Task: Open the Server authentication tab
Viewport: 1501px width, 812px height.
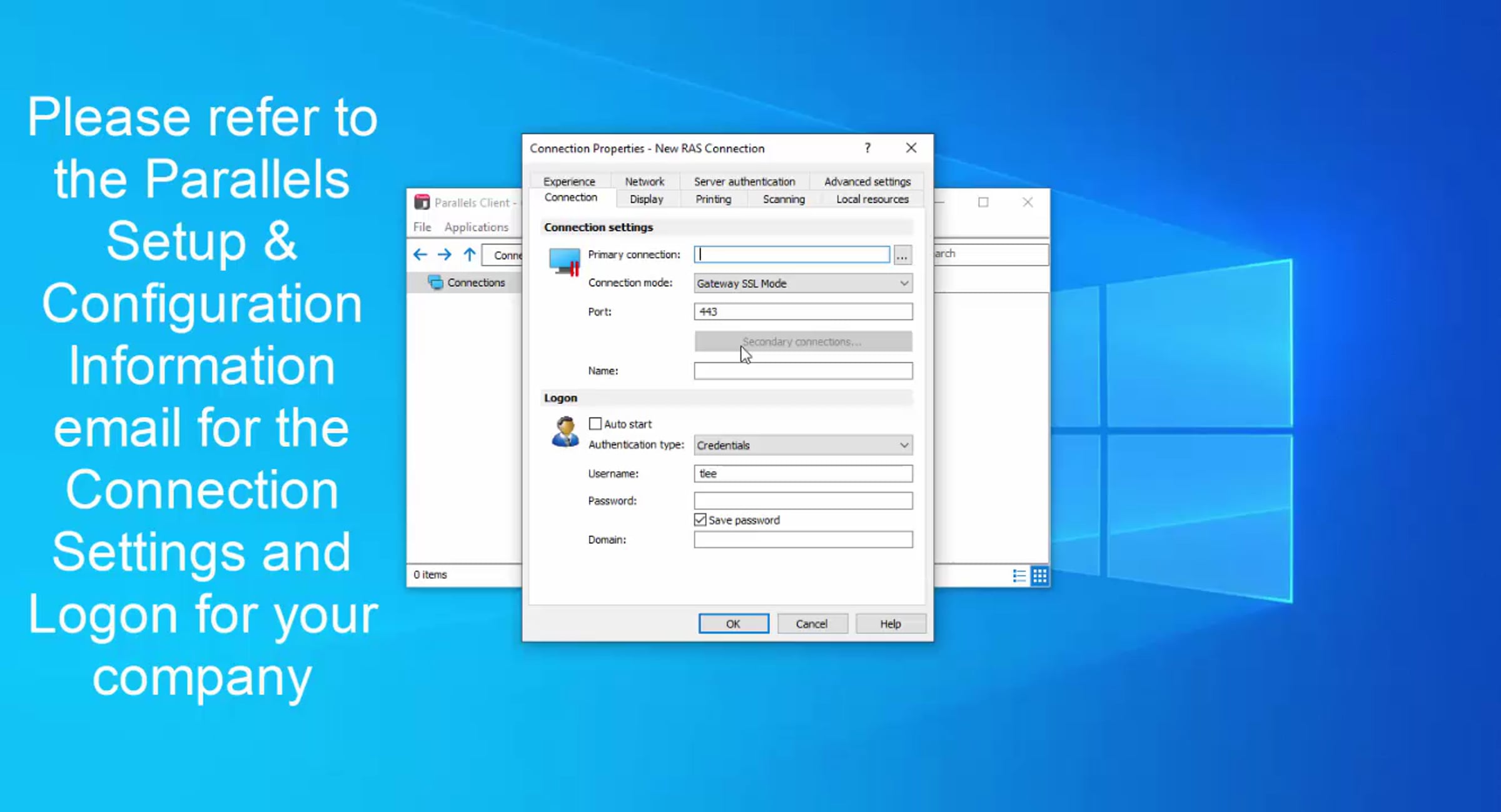Action: point(744,181)
